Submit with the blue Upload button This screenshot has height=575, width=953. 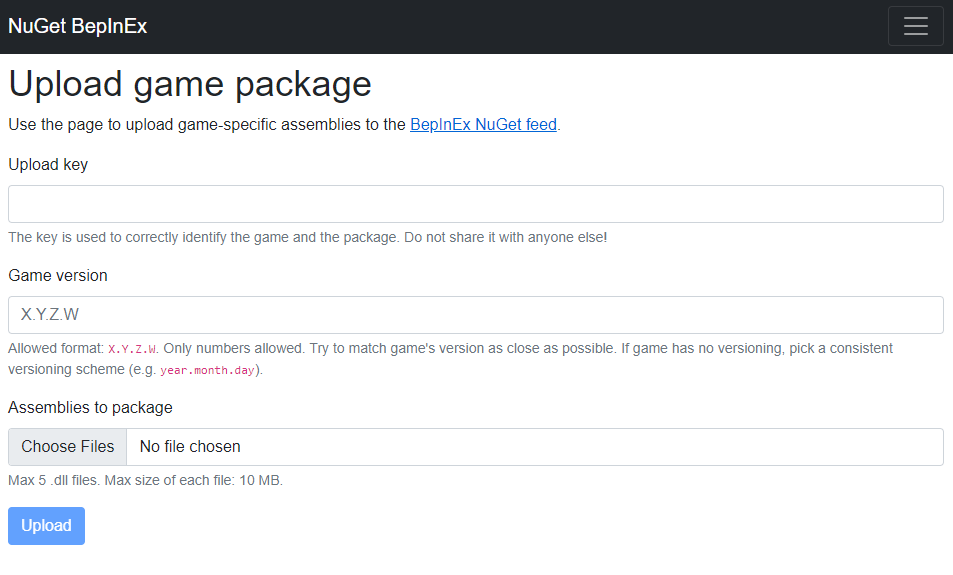click(x=46, y=526)
